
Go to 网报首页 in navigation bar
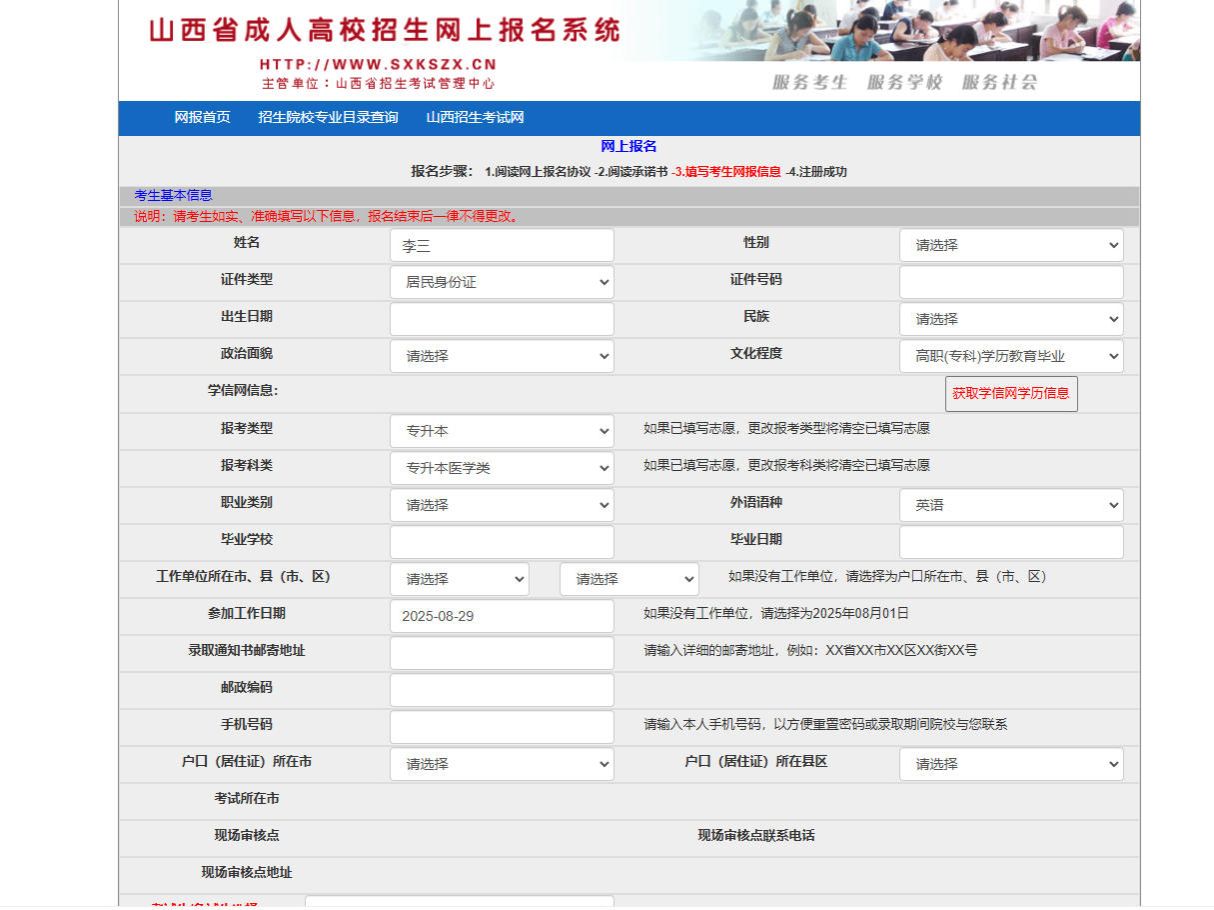[202, 118]
